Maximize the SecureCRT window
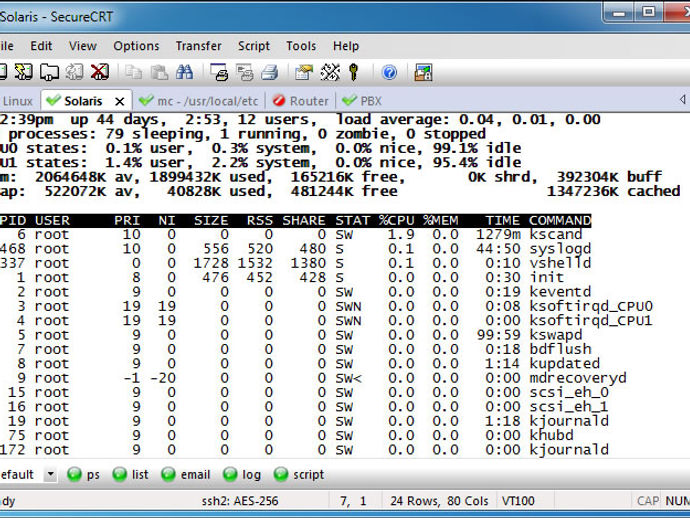 pyautogui.click(x=649, y=13)
